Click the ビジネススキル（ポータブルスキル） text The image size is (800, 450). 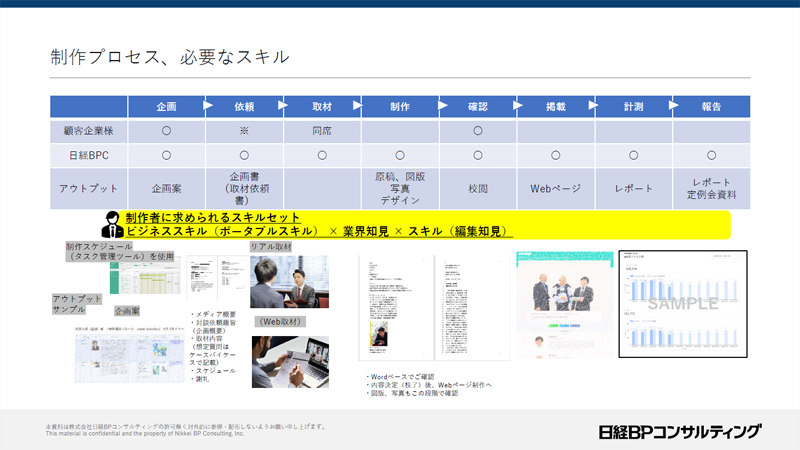click(222, 231)
